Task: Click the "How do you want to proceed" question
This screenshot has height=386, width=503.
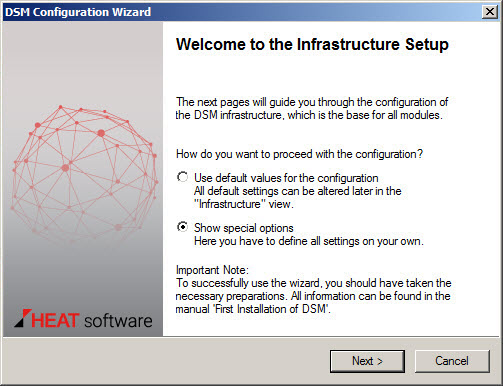Action: pyautogui.click(x=299, y=154)
